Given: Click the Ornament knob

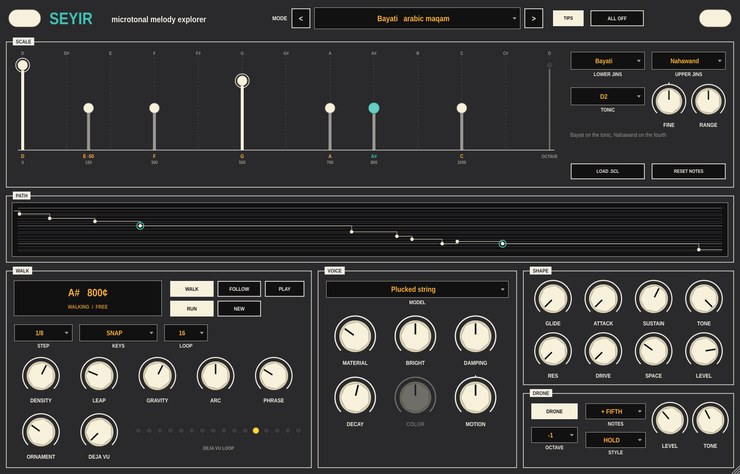Looking at the screenshot, I should coord(41,432).
